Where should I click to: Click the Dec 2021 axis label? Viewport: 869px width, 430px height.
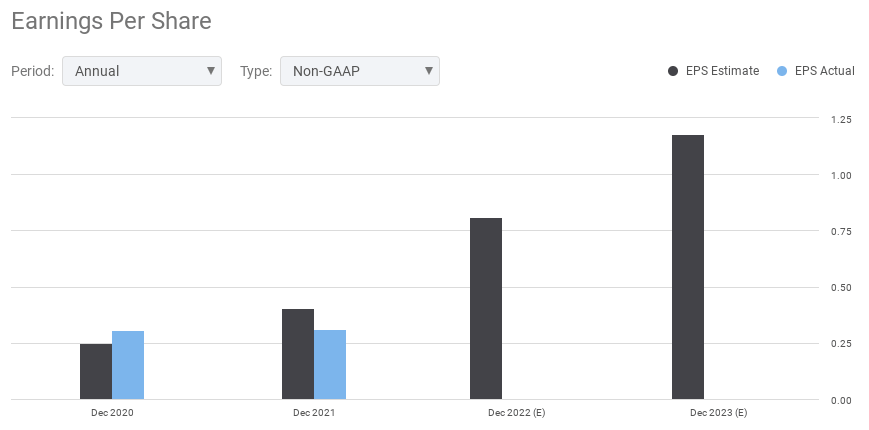[x=314, y=412]
